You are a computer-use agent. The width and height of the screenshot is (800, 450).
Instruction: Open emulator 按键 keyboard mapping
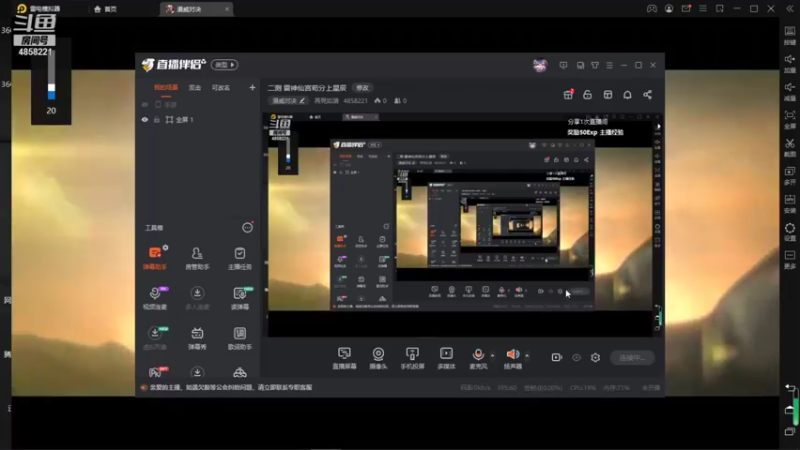tap(789, 35)
